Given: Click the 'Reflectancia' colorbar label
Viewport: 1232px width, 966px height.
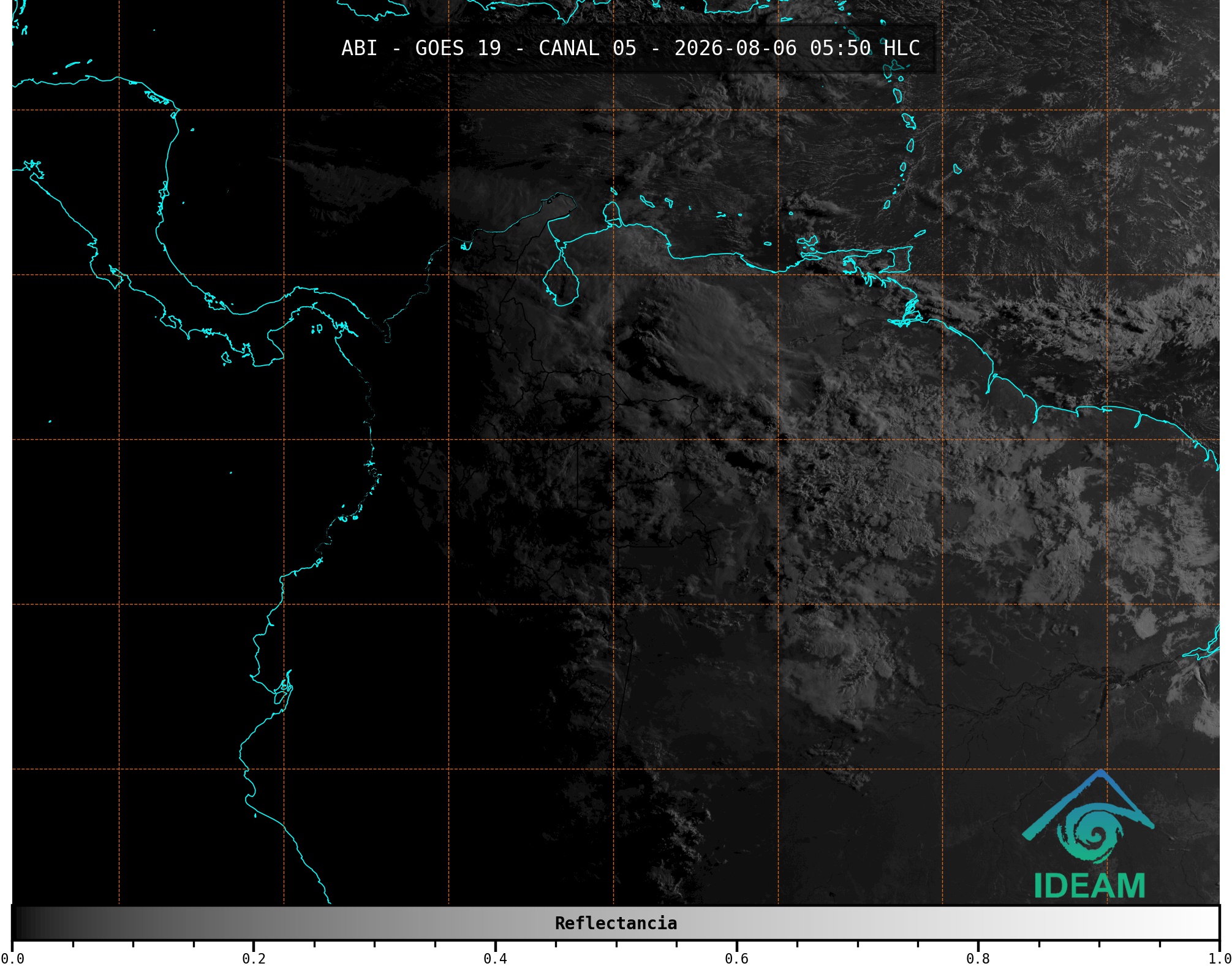Looking at the screenshot, I should click(616, 923).
